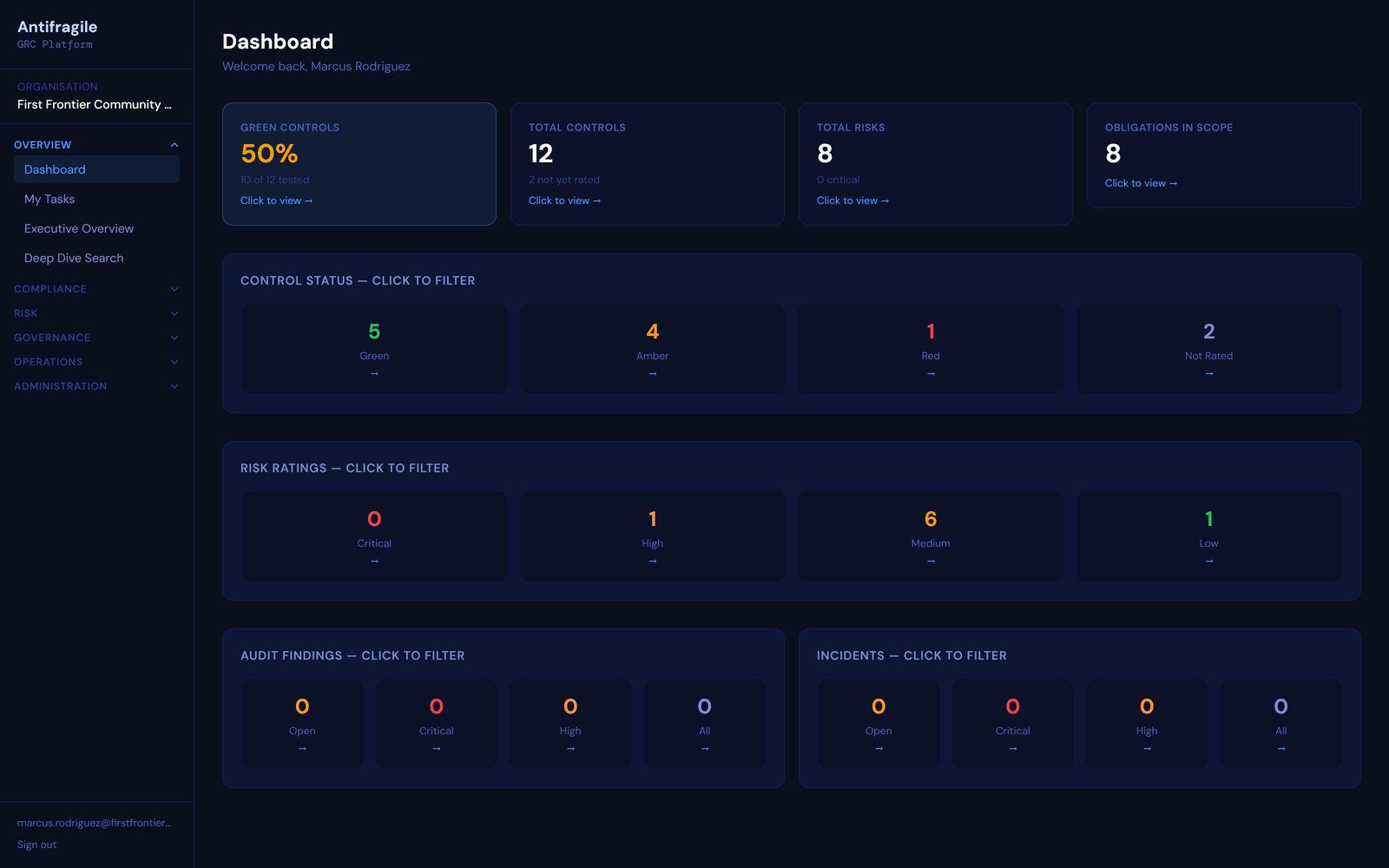The width and height of the screenshot is (1389, 868).
Task: Filter controls by Red status arrow
Action: pos(931,374)
